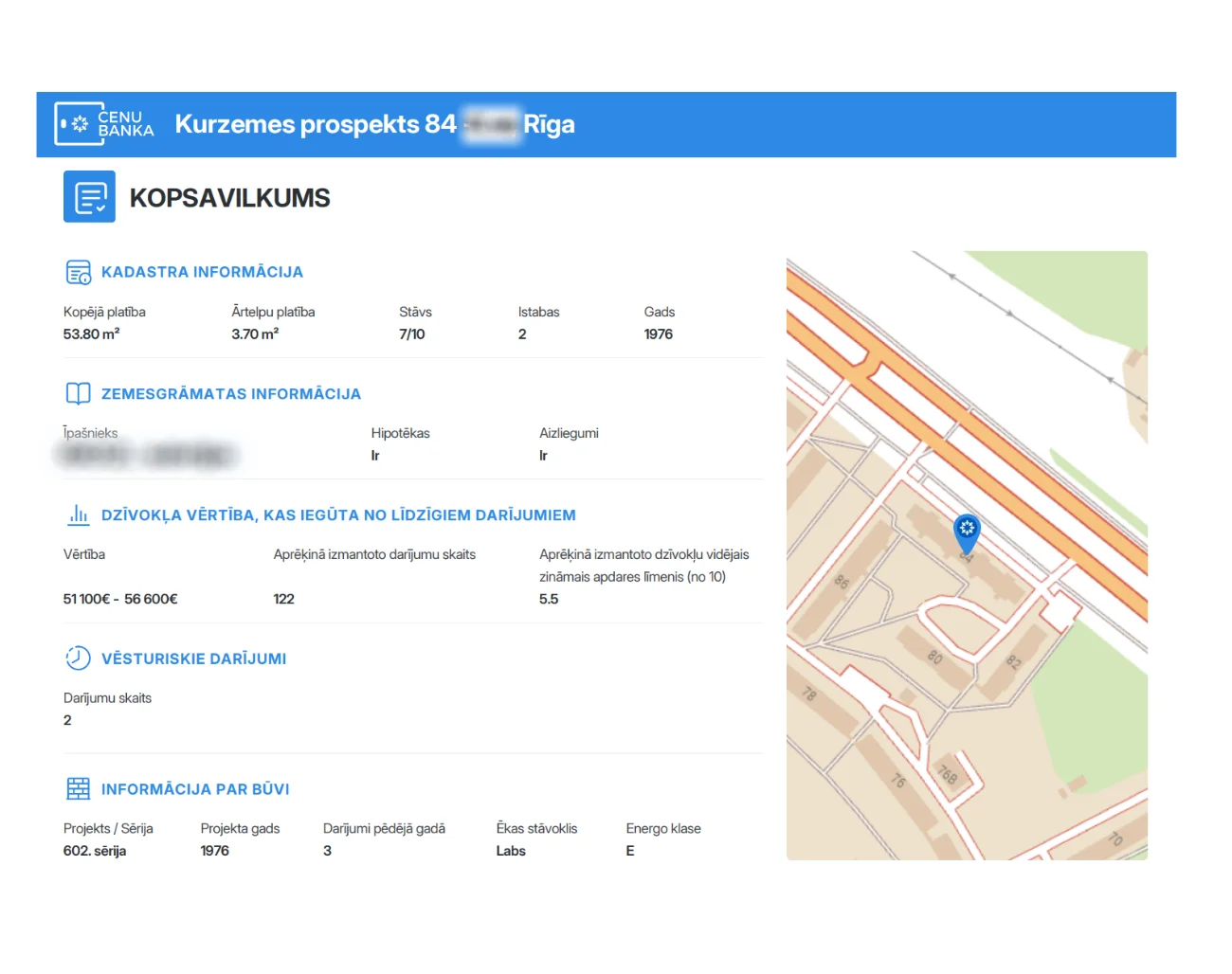Image resolution: width=1232 pixels, height=974 pixels.
Task: Click the bar chart icon beside Dzīvokļa vērtība
Action: (79, 514)
